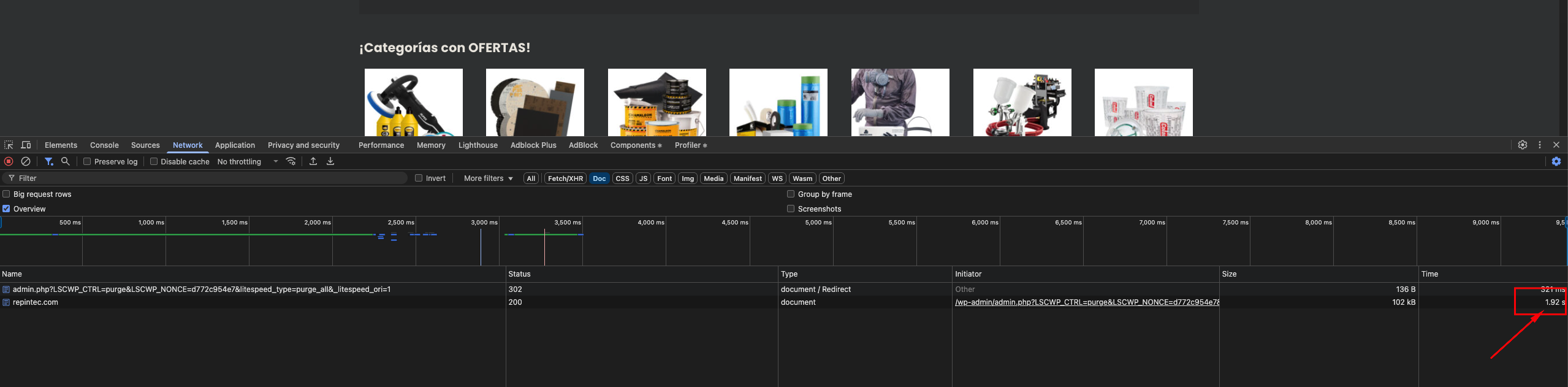1568x387 pixels.
Task: Filter requests by Font type
Action: tap(664, 178)
